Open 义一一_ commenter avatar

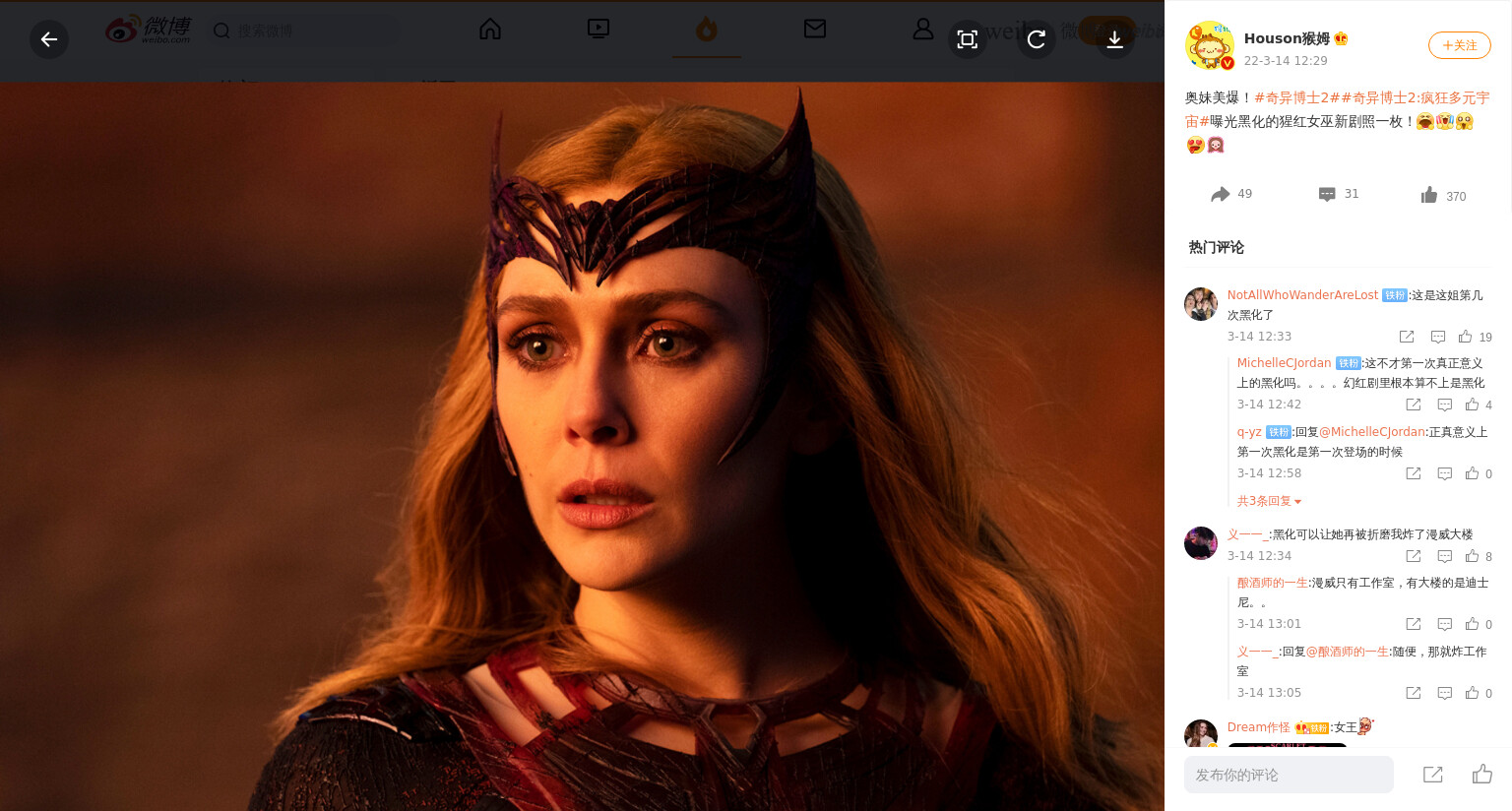click(1201, 543)
